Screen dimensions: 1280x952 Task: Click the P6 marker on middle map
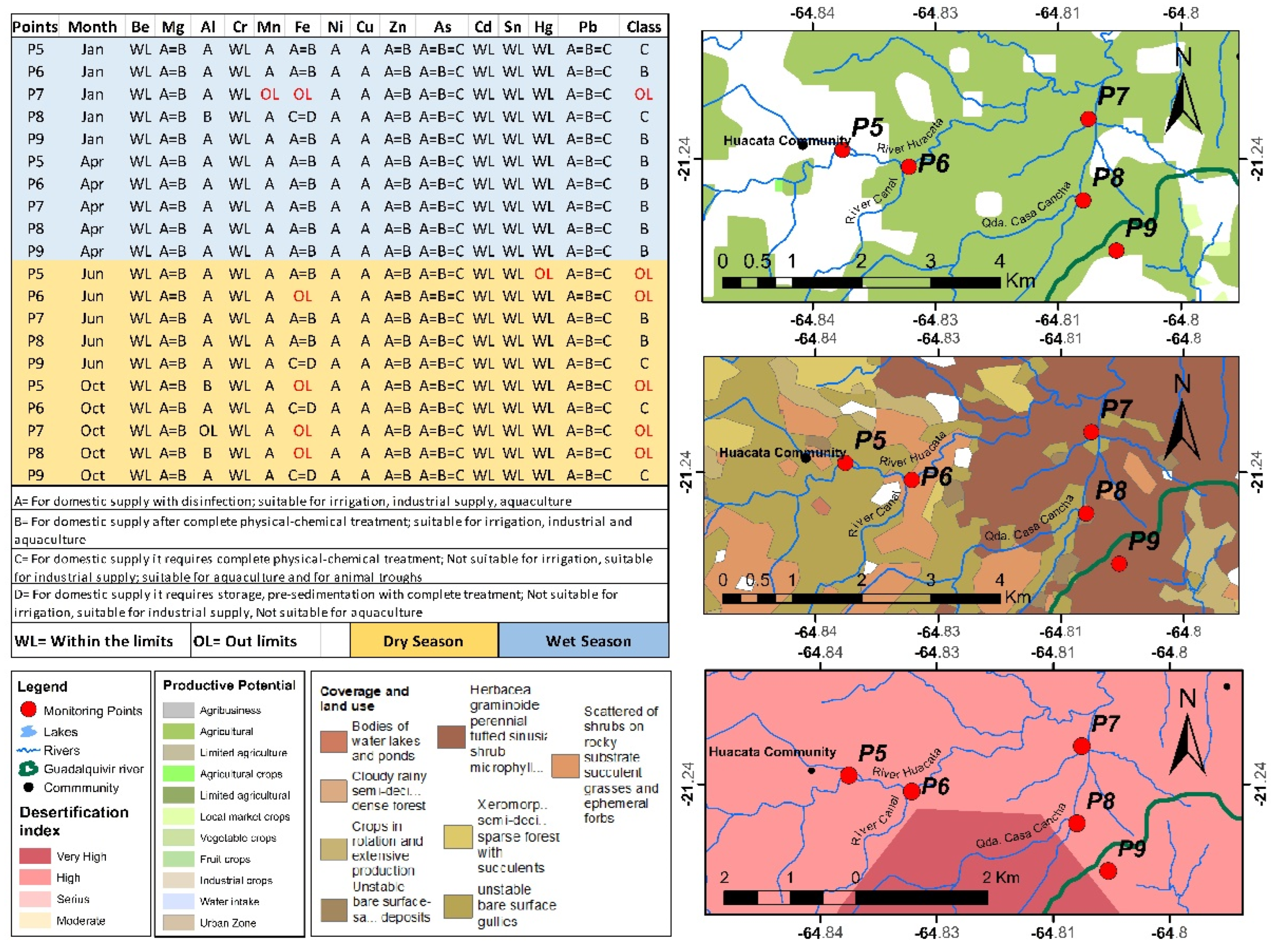911,479
